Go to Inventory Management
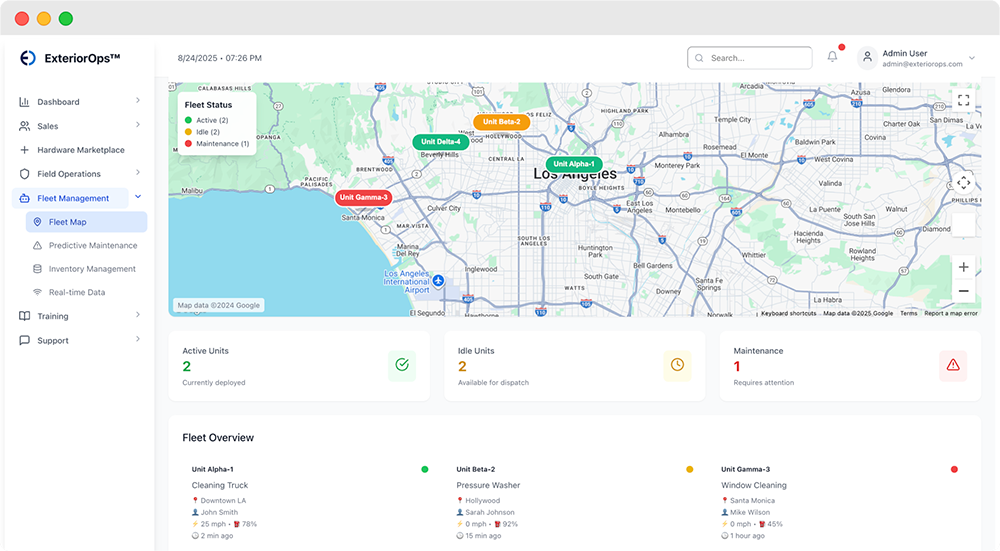This screenshot has width=1000, height=551. [x=91, y=269]
